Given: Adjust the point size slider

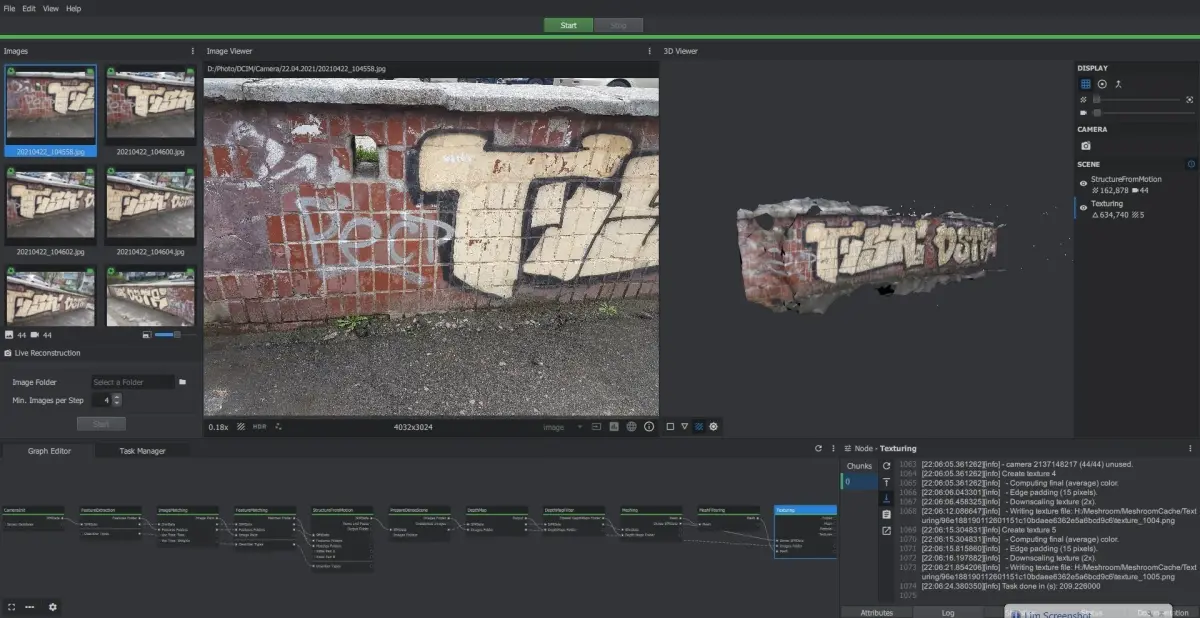Looking at the screenshot, I should (x=1138, y=100).
